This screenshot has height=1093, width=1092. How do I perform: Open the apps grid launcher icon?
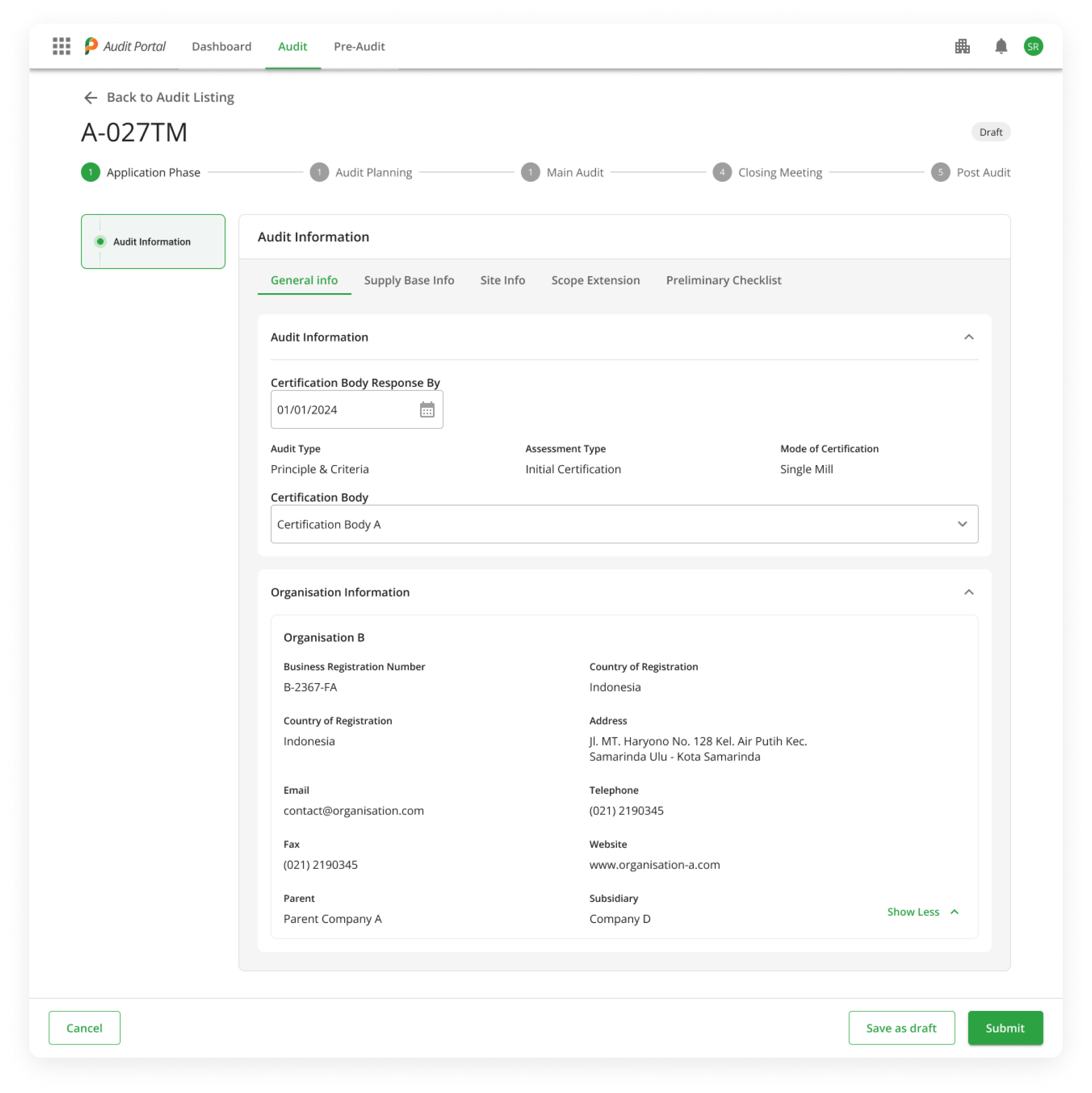point(61,46)
